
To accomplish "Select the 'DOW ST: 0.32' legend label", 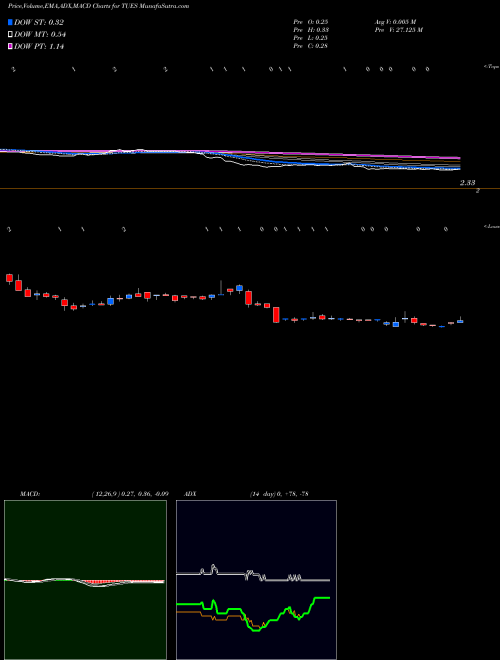I will pos(39,23).
